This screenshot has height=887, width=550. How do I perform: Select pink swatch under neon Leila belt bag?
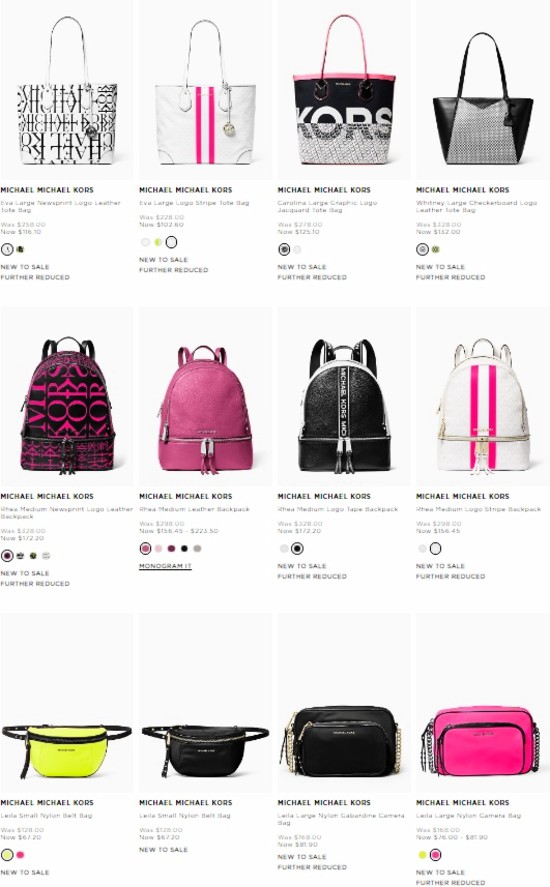pyautogui.click(x=20, y=855)
